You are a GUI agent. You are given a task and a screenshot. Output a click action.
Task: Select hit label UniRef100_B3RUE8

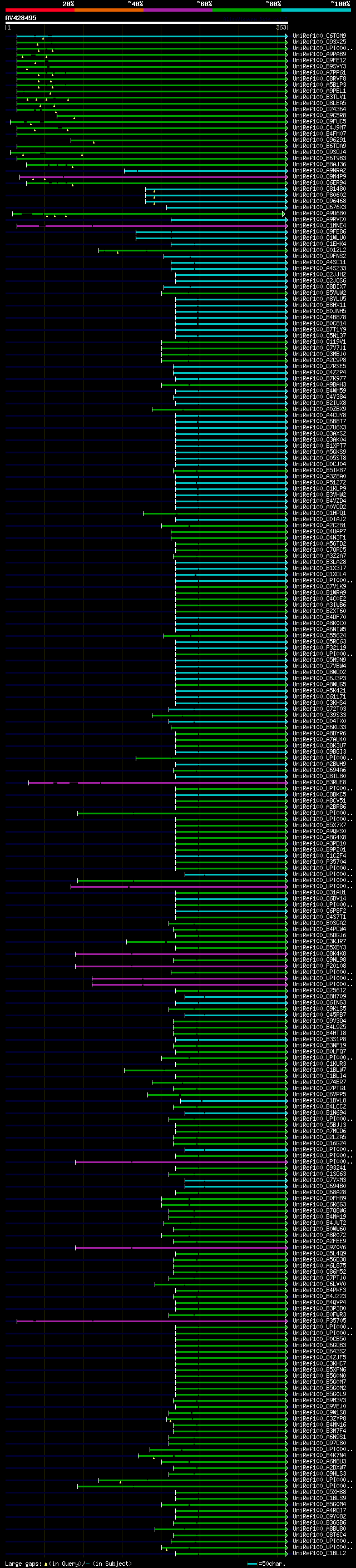pos(319,782)
